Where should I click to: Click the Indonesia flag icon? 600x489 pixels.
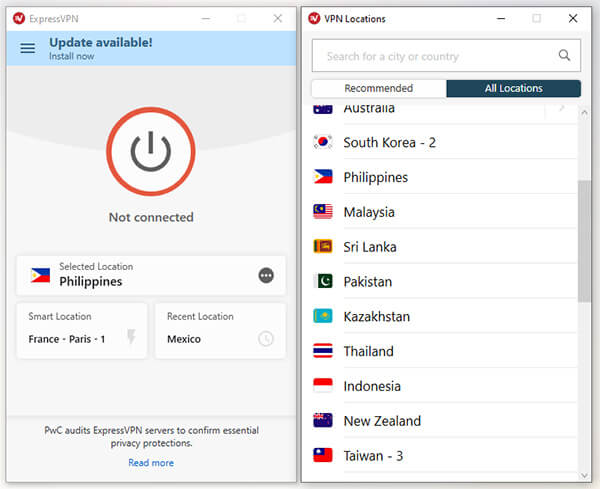tap(323, 386)
